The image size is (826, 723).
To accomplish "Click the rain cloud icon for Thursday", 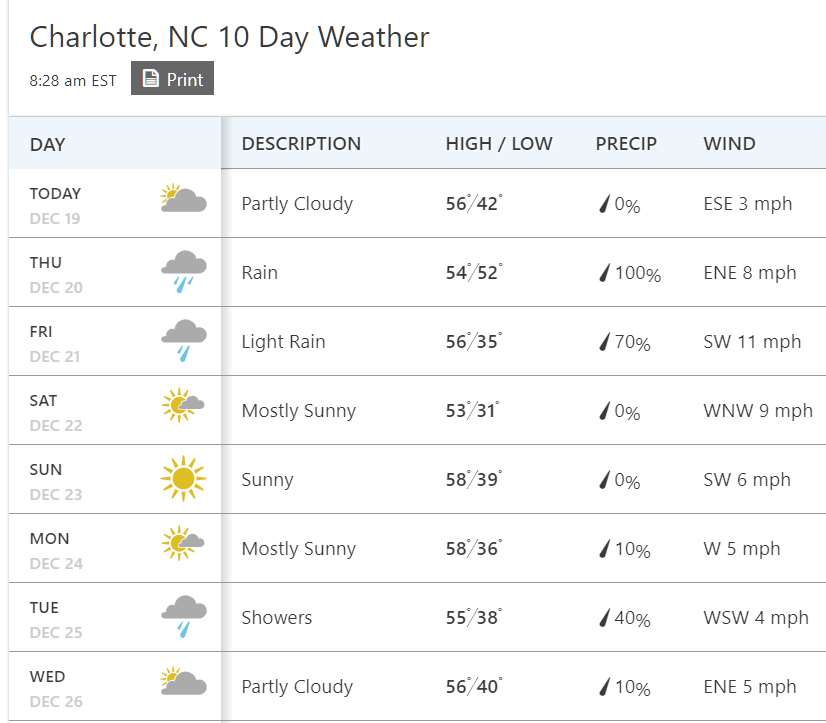I will pyautogui.click(x=183, y=271).
